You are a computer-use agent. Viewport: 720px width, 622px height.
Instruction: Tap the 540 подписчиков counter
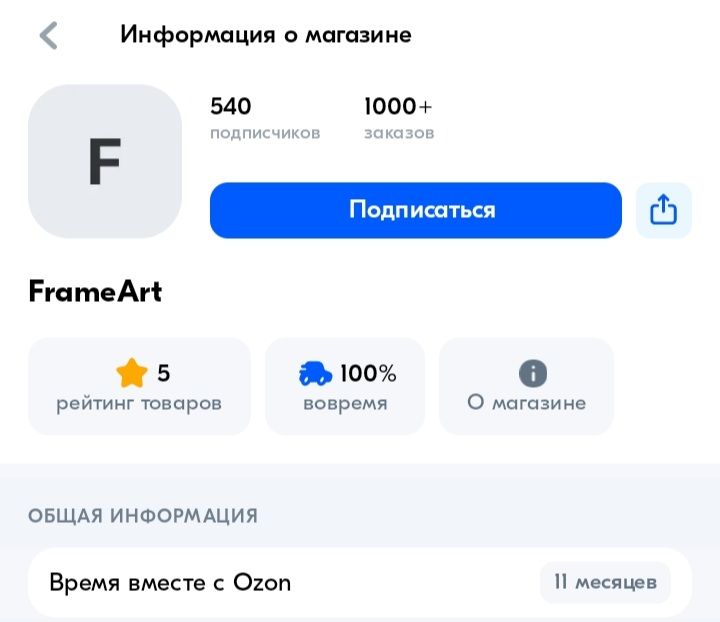[231, 106]
